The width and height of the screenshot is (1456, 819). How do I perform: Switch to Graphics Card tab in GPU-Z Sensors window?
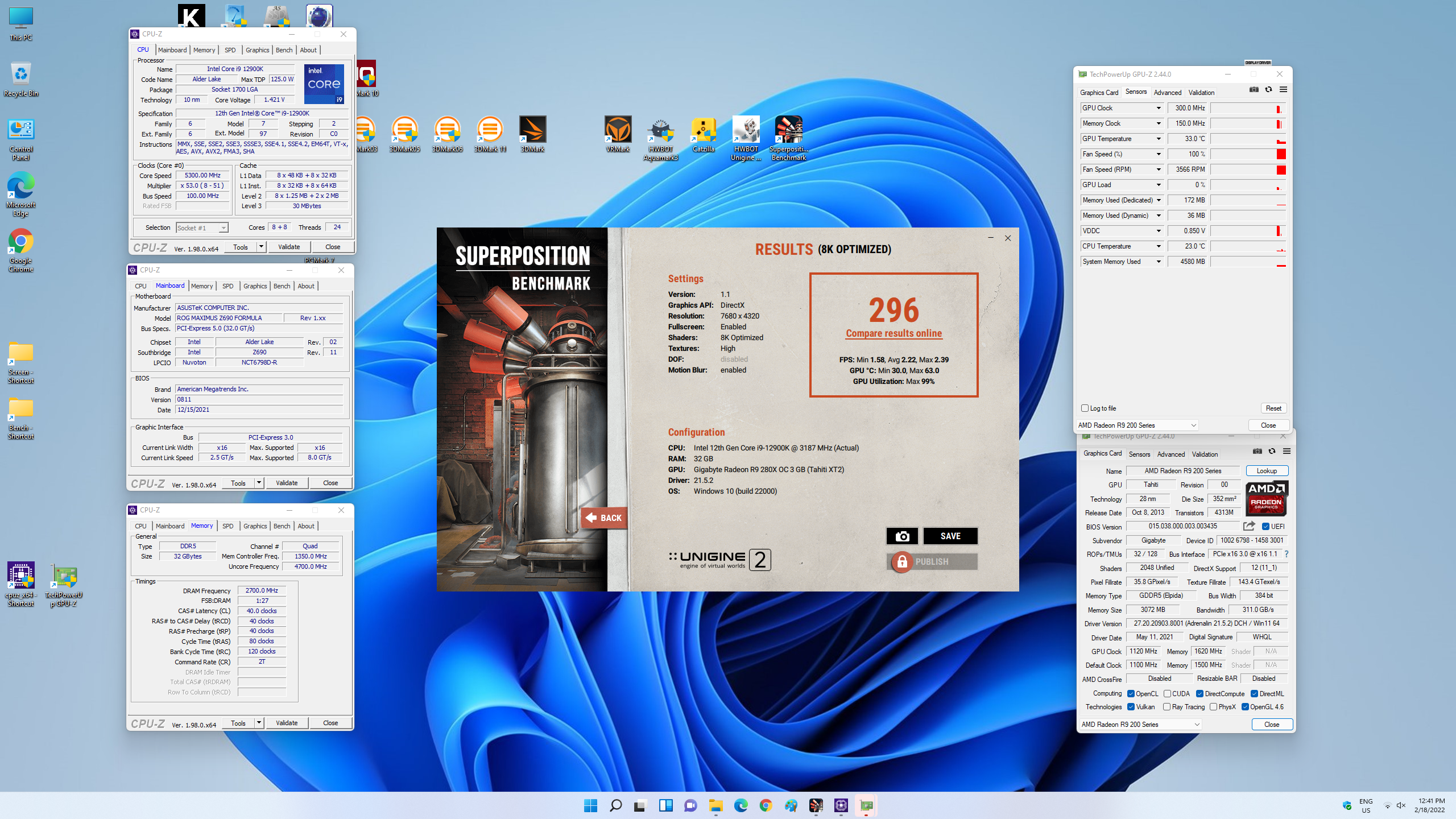[1099, 92]
